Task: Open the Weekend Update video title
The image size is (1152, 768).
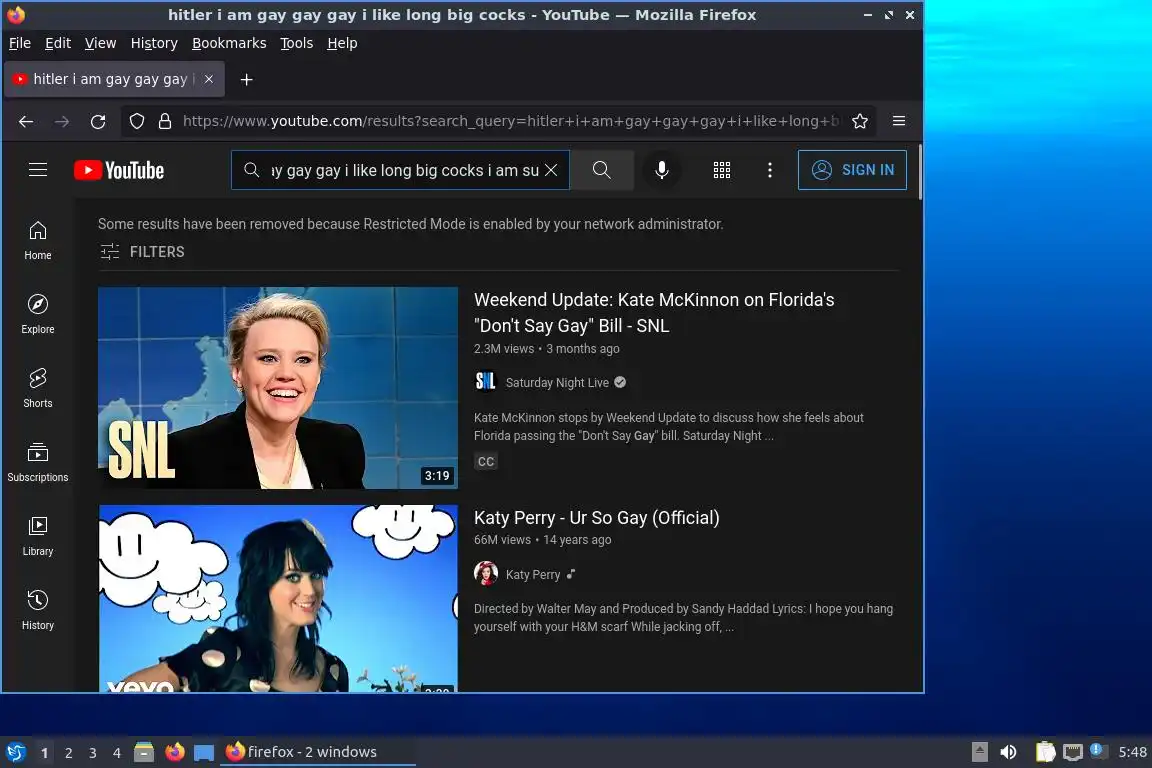Action: coord(654,312)
